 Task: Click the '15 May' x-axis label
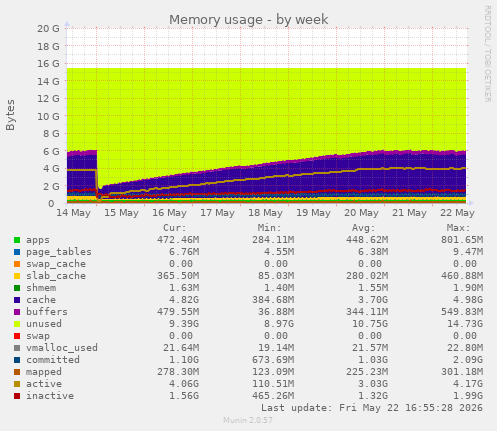coord(121,213)
